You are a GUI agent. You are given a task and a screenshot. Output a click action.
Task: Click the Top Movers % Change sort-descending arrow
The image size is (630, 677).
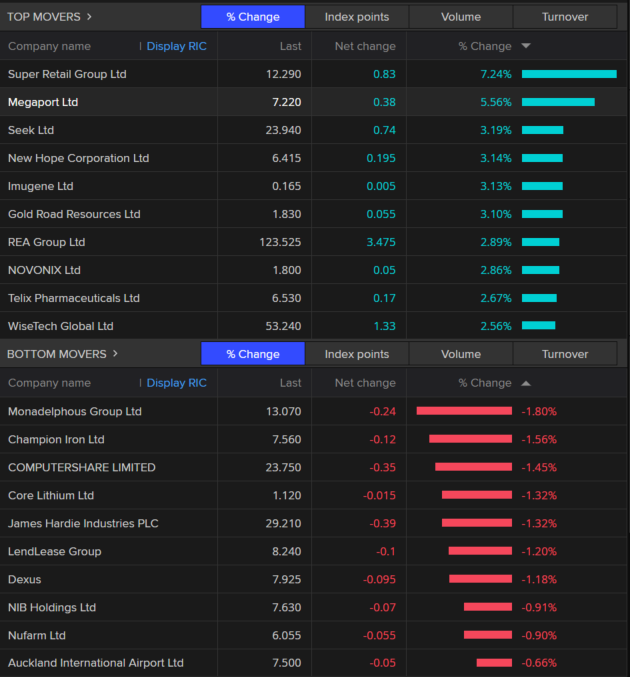(x=526, y=46)
